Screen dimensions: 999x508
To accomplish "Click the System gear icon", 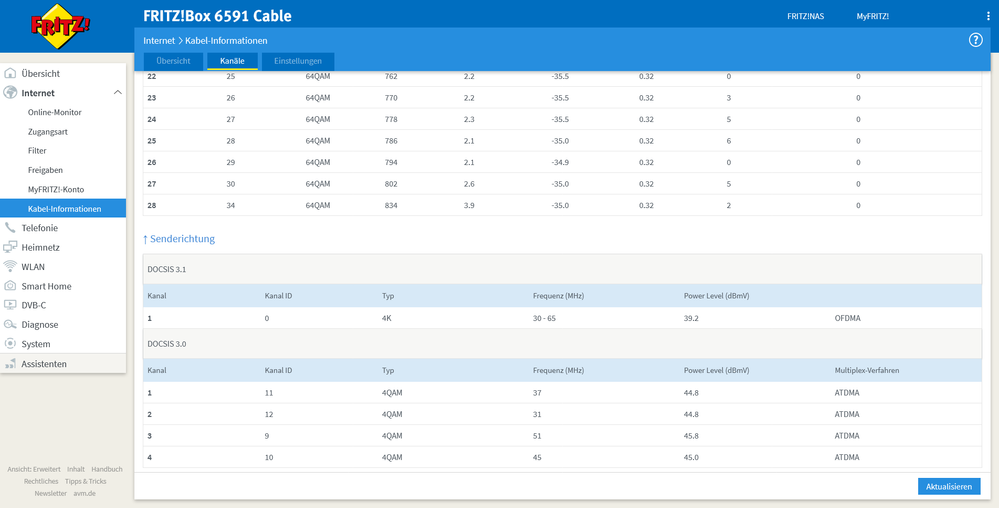I will (x=11, y=344).
